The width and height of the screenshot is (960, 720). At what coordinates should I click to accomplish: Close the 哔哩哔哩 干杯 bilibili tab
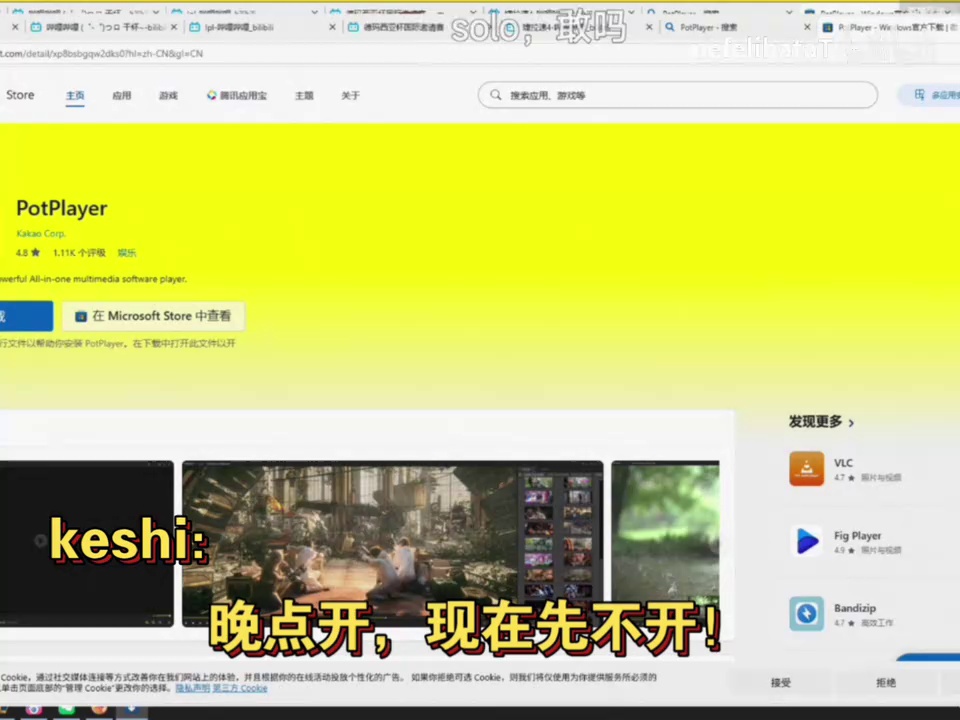(x=174, y=27)
